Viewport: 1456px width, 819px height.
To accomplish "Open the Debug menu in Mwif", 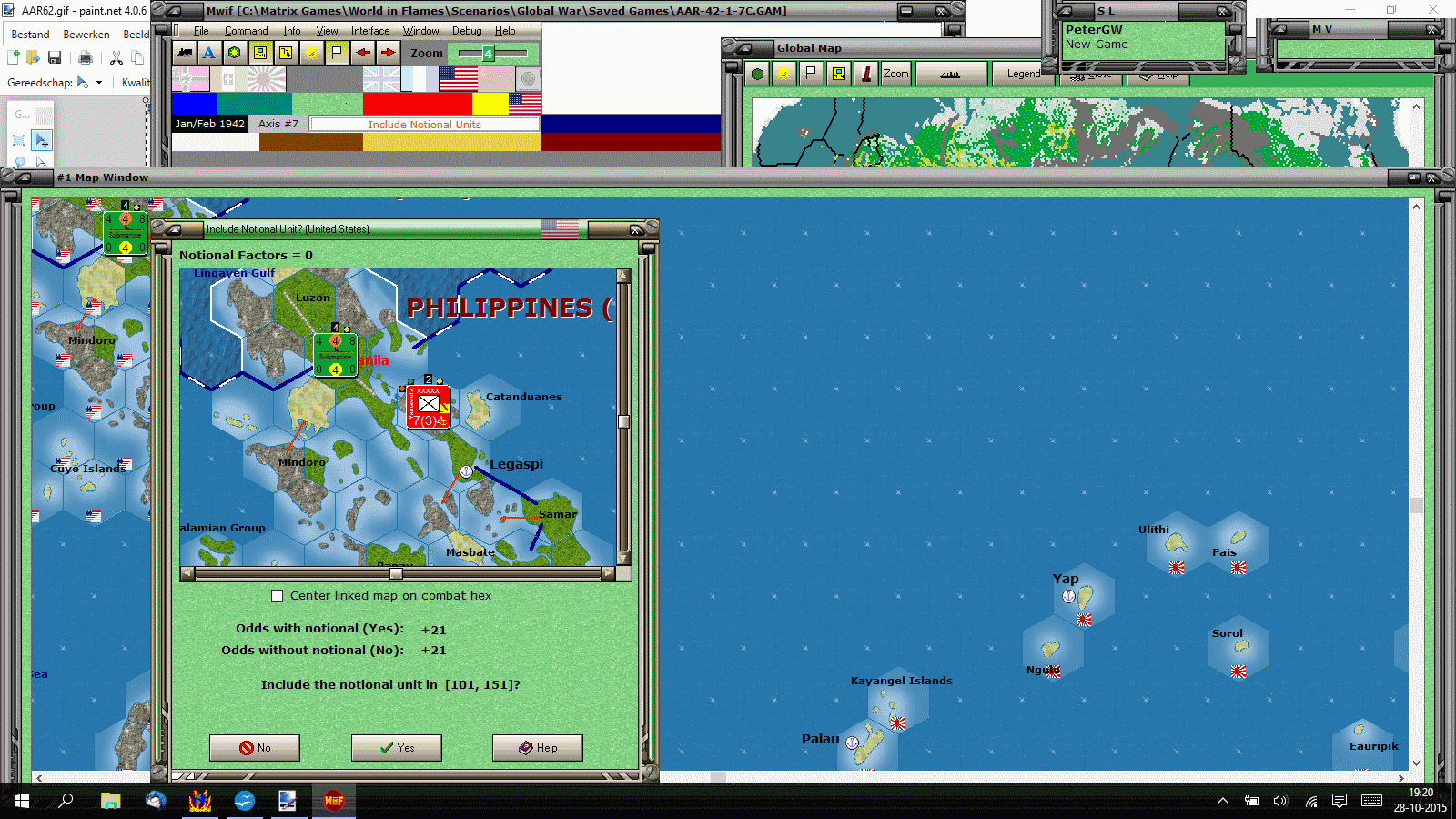I will 467,31.
